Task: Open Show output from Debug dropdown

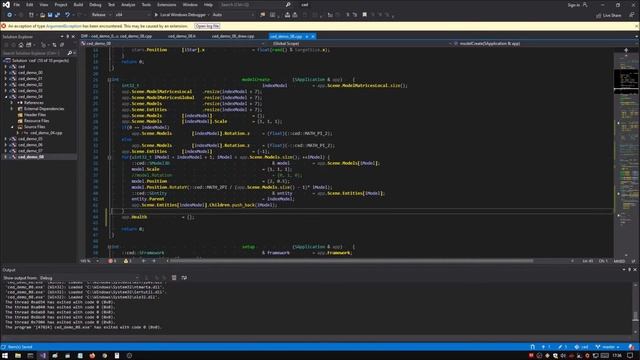Action: pos(89,278)
